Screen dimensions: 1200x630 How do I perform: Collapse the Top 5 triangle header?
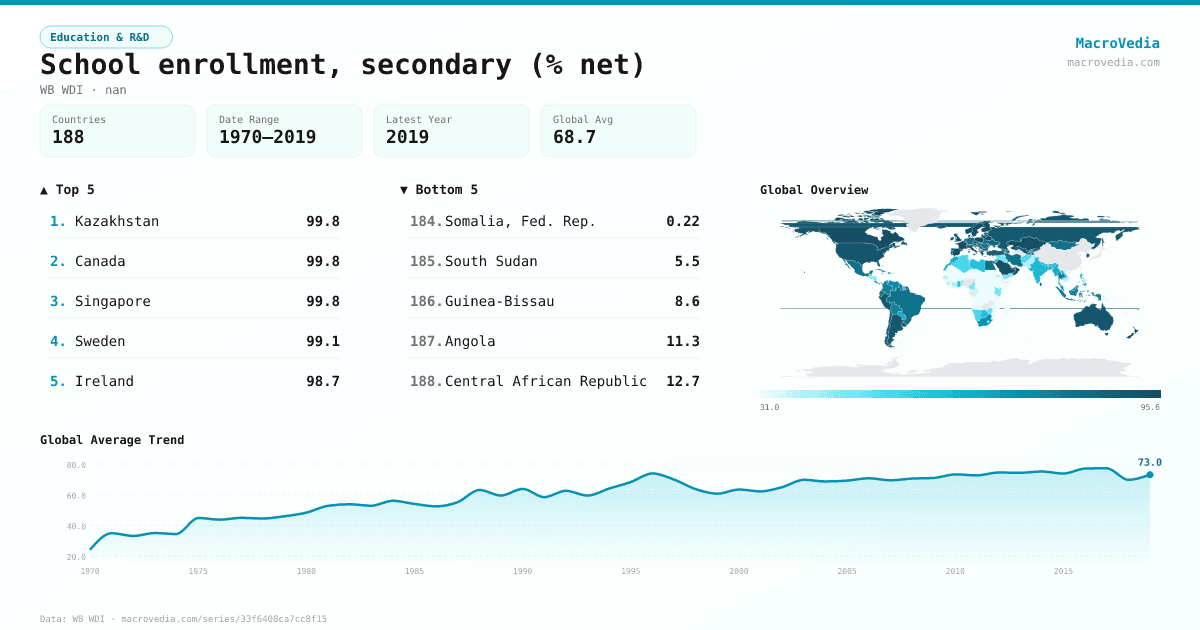click(68, 189)
